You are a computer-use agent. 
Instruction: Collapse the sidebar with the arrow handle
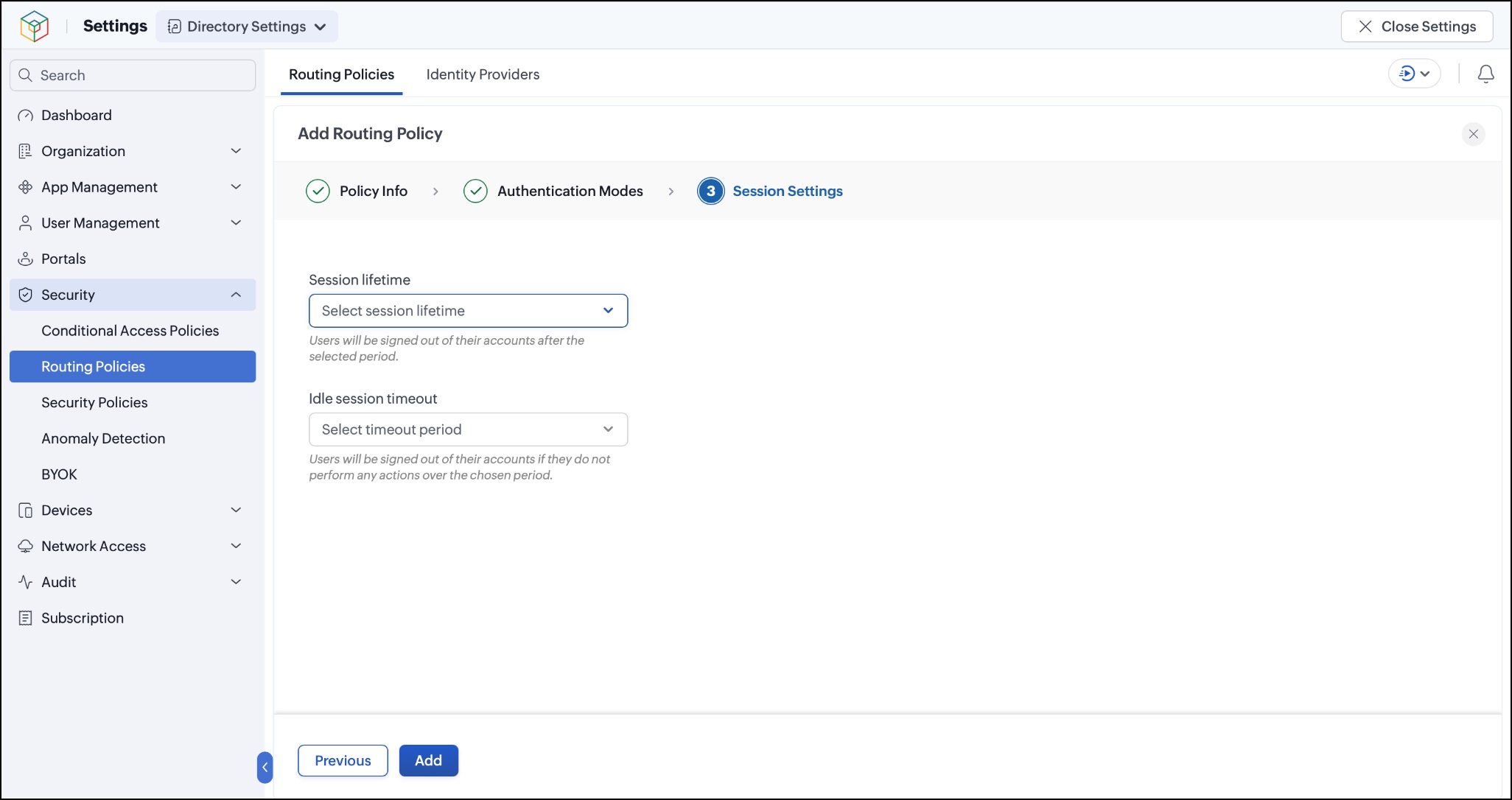pos(265,768)
